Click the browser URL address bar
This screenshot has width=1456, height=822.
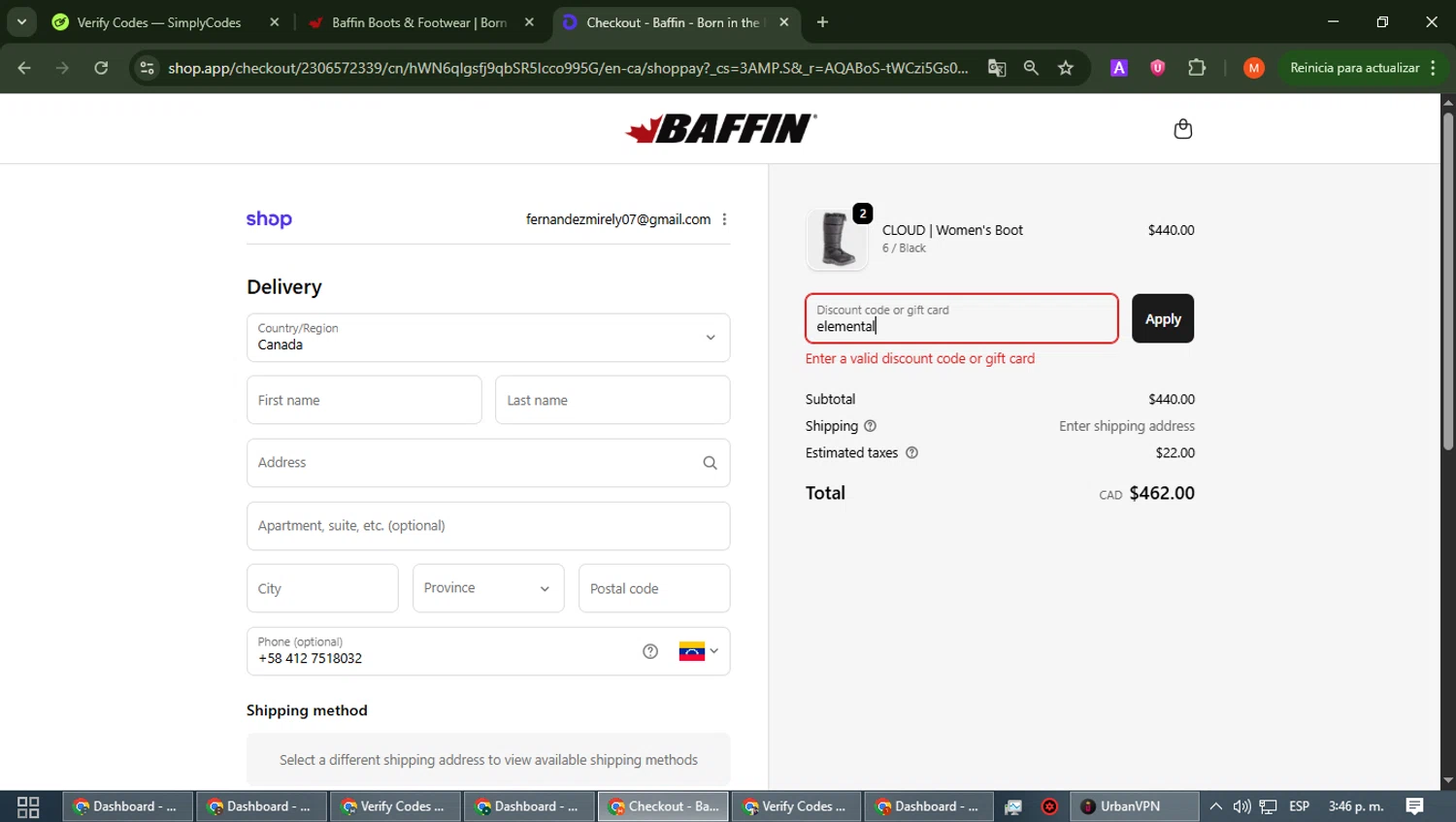point(568,68)
